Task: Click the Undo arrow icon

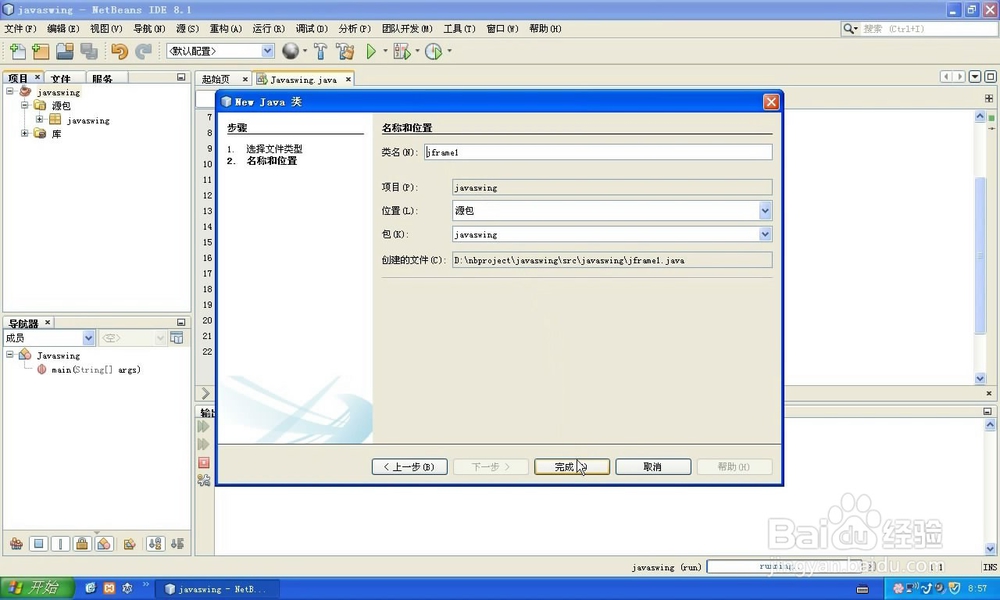Action: click(119, 51)
